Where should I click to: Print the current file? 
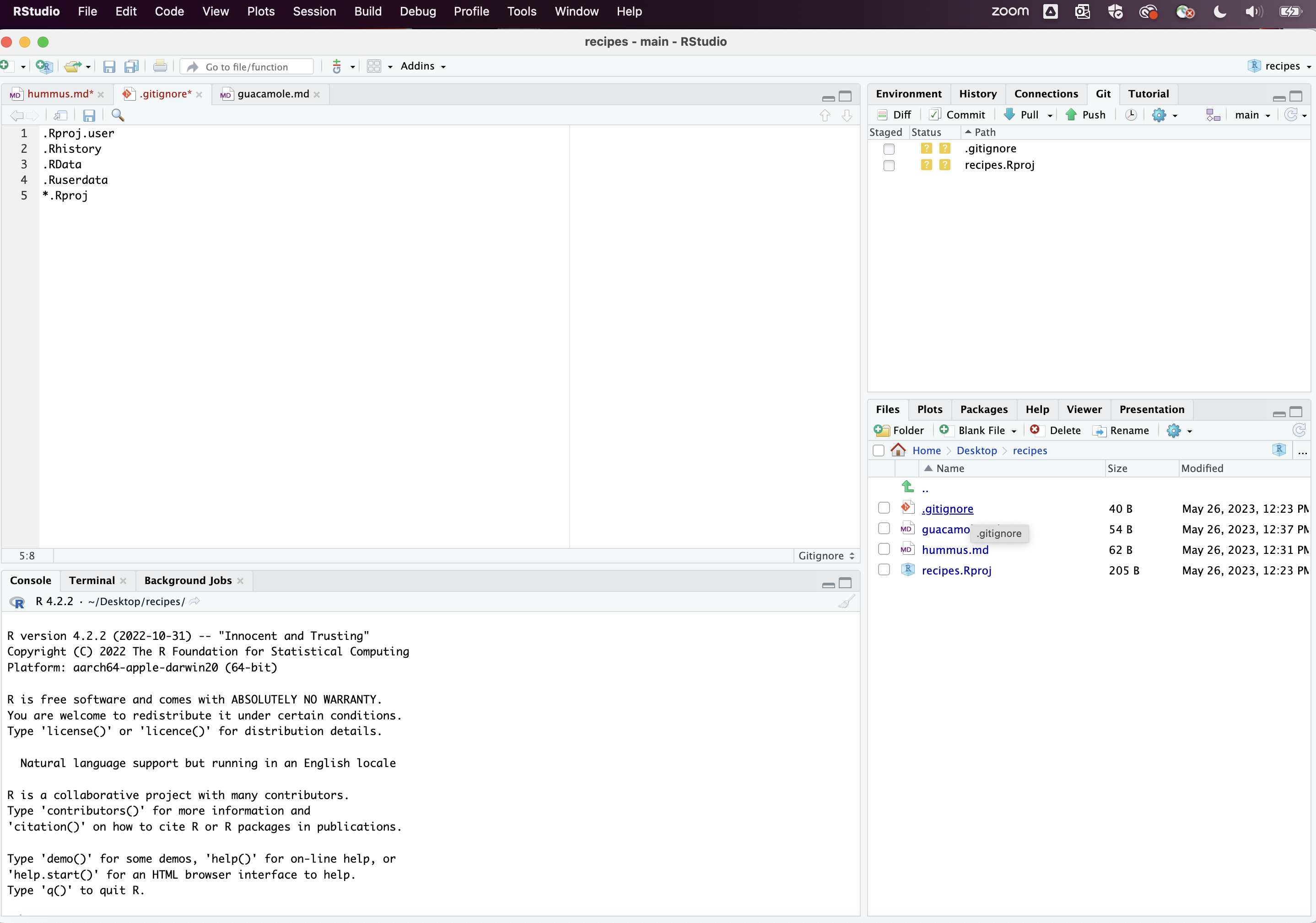(x=160, y=66)
